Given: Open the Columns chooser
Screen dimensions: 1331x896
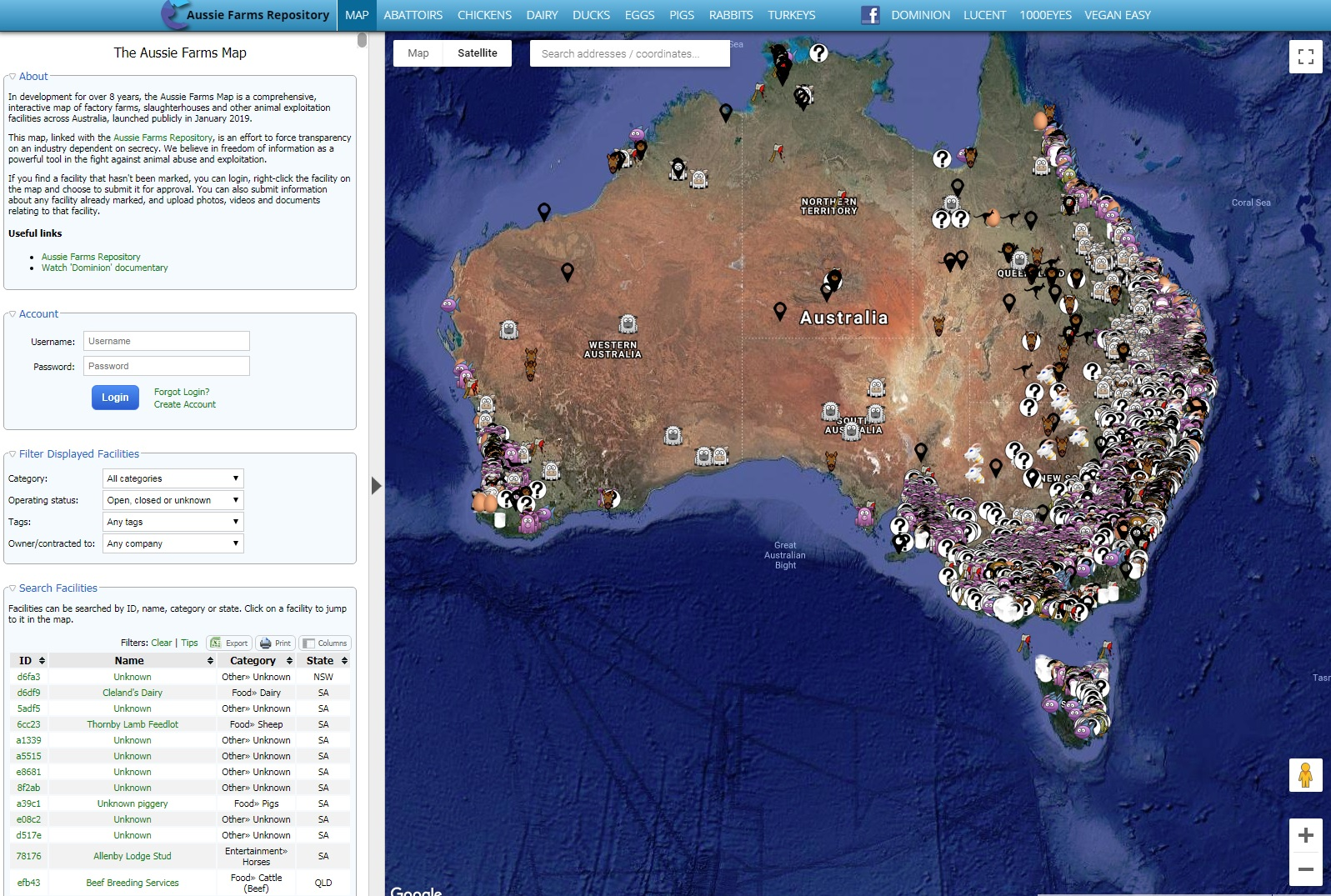Looking at the screenshot, I should [325, 643].
